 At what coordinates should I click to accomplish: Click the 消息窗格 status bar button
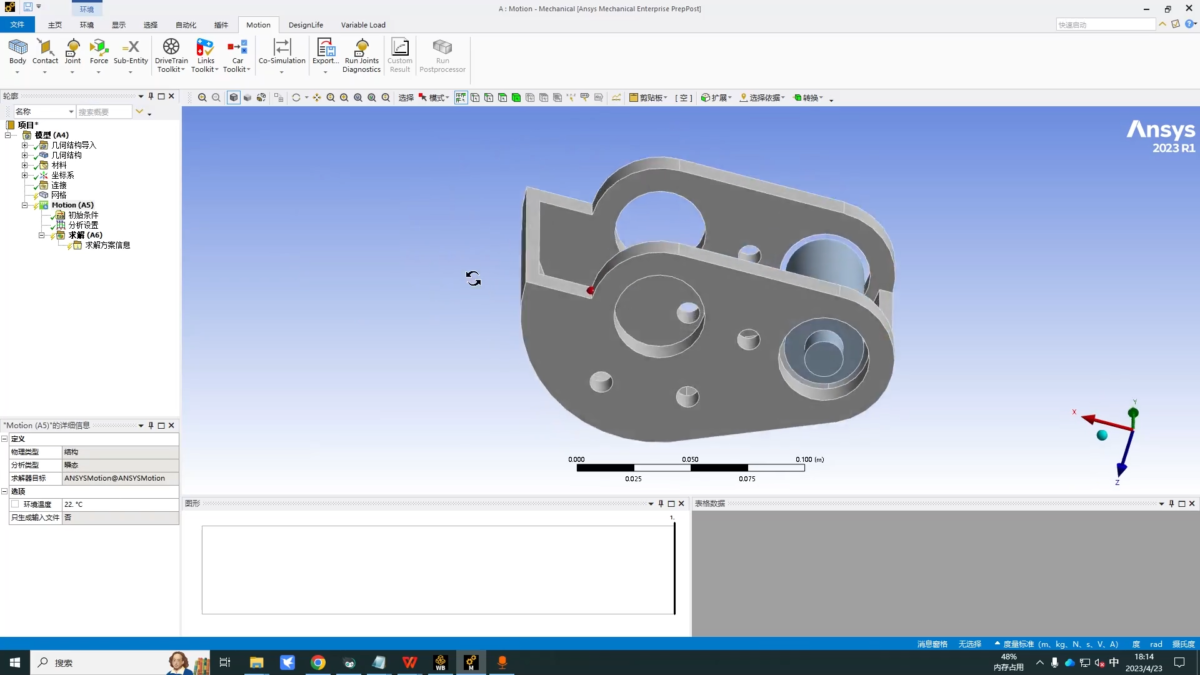(932, 644)
